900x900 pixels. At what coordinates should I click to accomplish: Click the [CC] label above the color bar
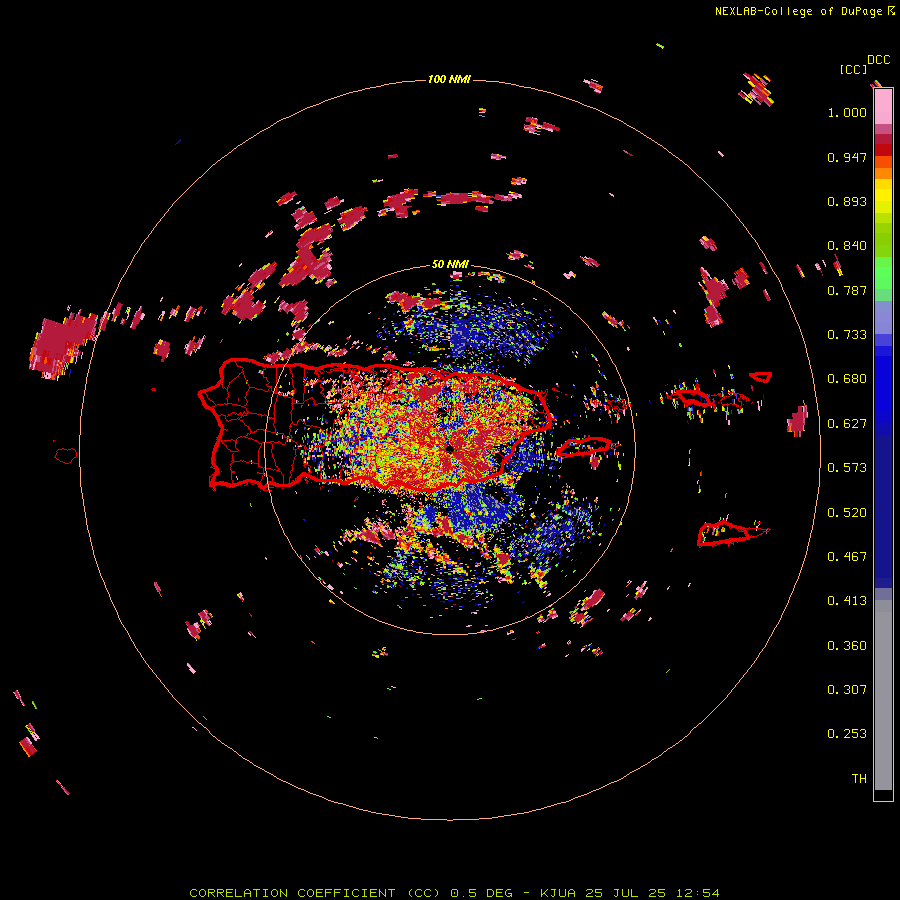pyautogui.click(x=853, y=69)
